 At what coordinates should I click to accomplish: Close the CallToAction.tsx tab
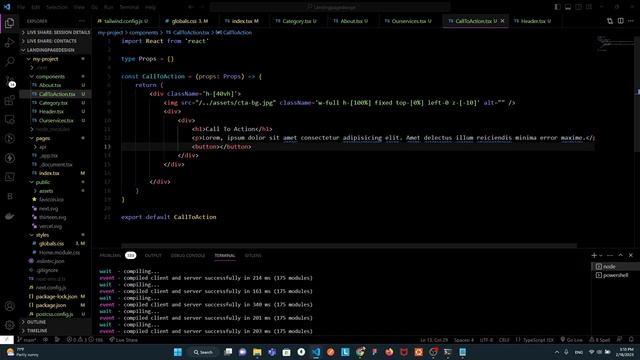[502, 21]
